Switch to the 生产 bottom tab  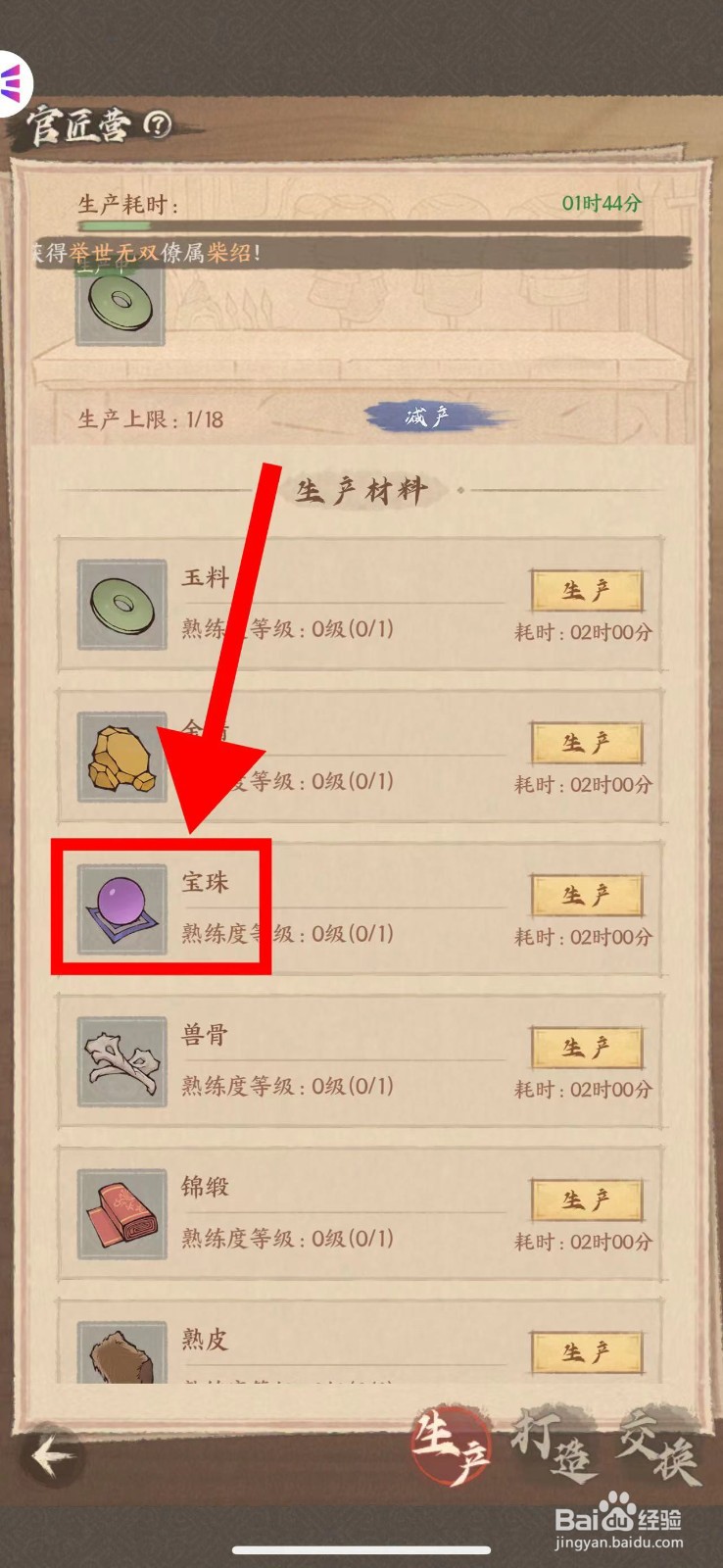click(x=451, y=1446)
